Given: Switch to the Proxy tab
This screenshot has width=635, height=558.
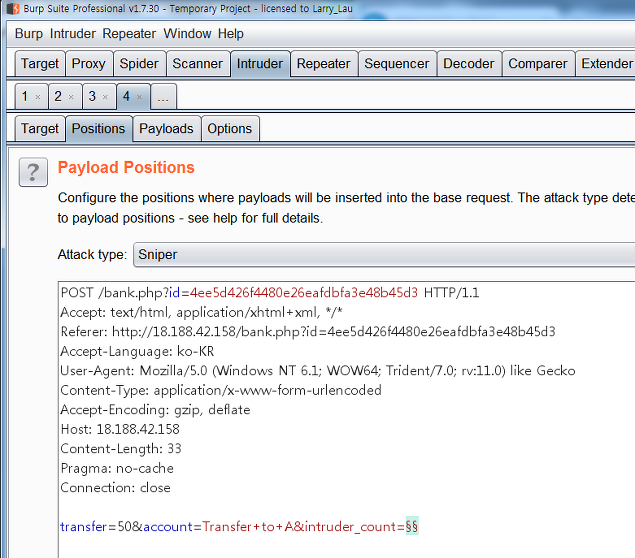Looking at the screenshot, I should (x=89, y=64).
